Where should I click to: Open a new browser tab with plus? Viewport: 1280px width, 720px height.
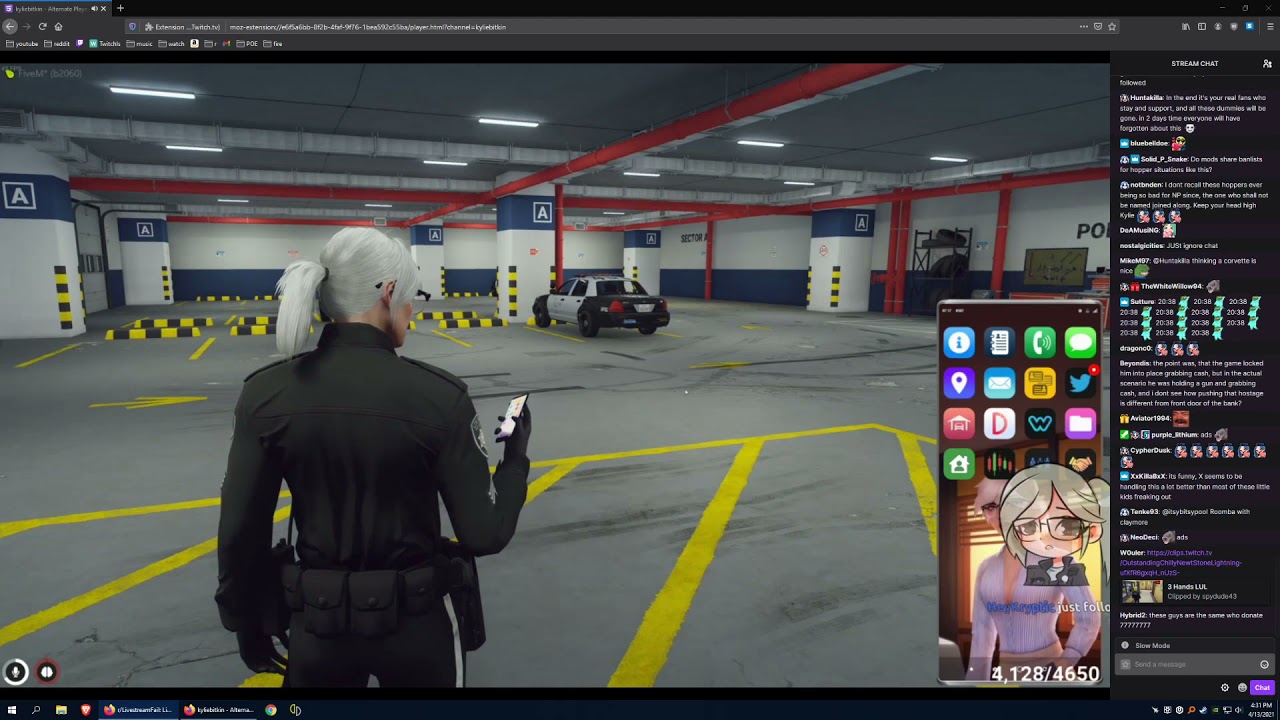pyautogui.click(x=120, y=8)
